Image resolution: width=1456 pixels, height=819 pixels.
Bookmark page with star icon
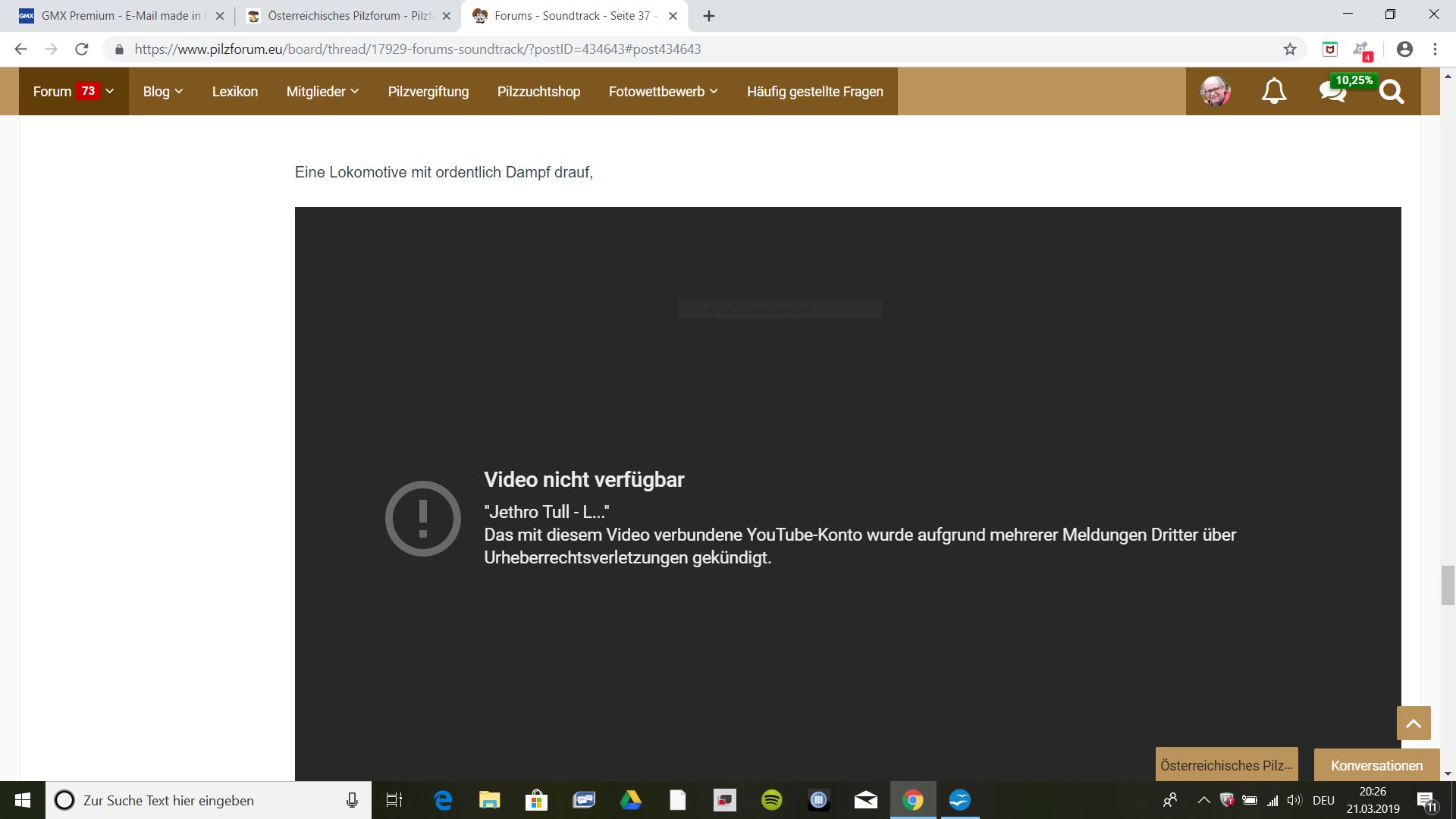[1290, 49]
